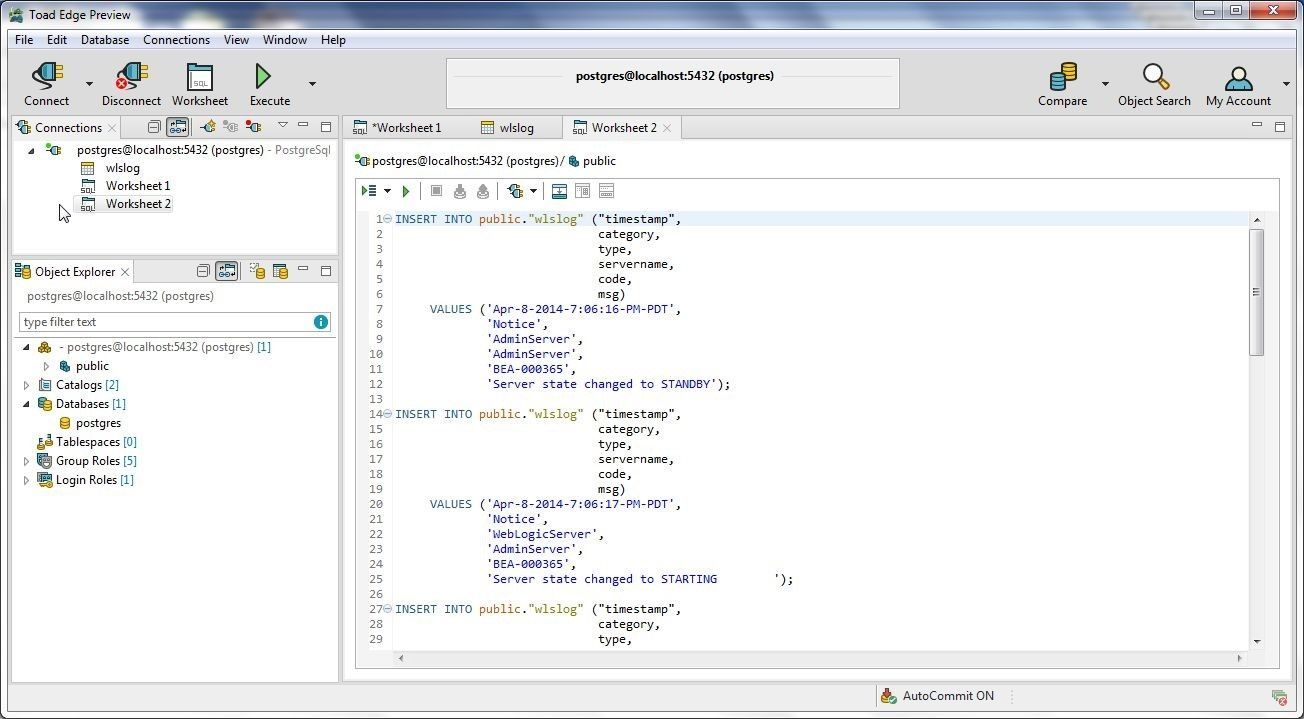Click the rollback icon in worksheet toolbar
This screenshot has width=1304, height=719.
click(x=483, y=191)
